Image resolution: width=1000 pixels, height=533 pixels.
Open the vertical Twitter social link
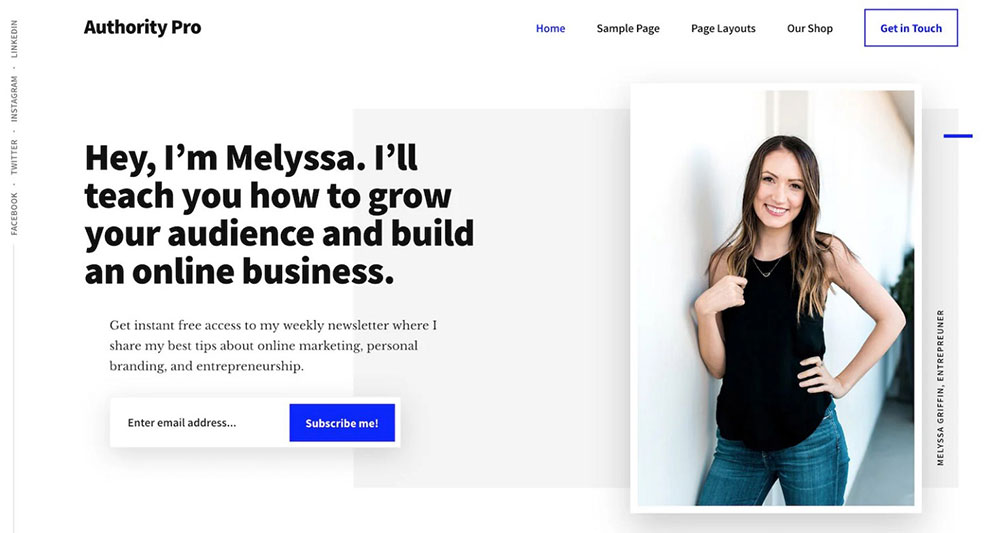pyautogui.click(x=14, y=157)
